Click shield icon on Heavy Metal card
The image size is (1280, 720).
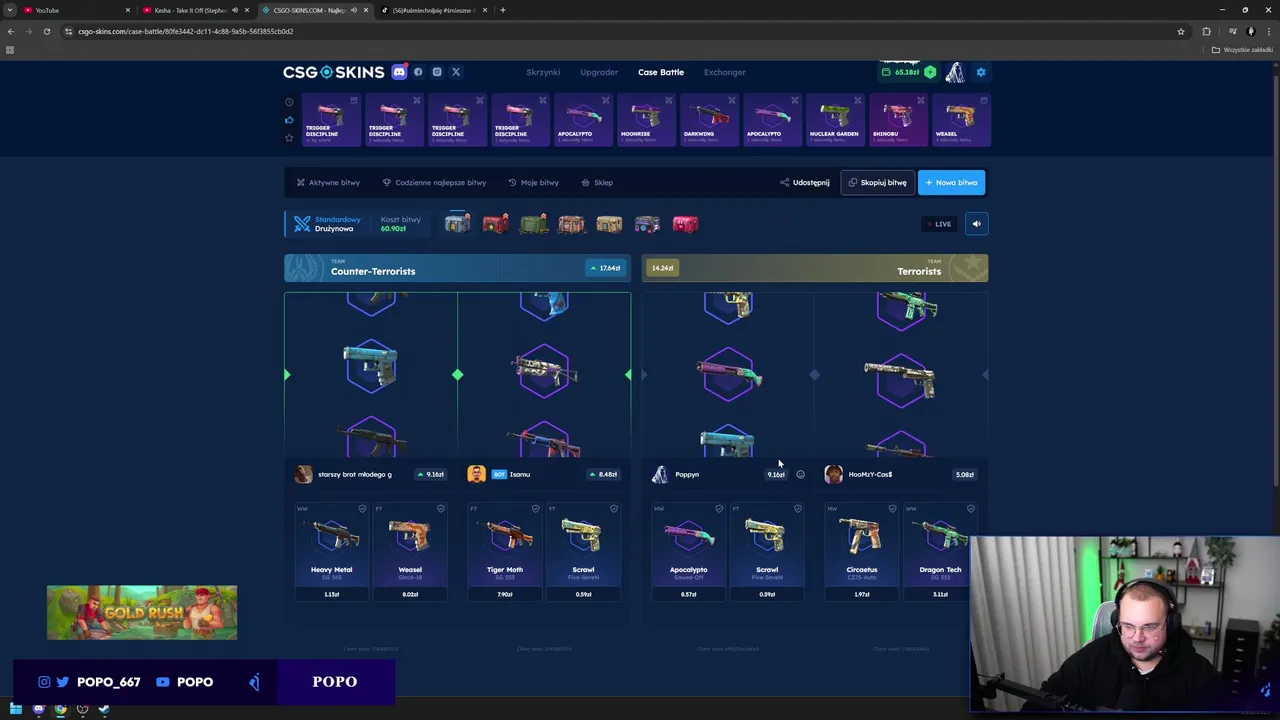tap(362, 509)
